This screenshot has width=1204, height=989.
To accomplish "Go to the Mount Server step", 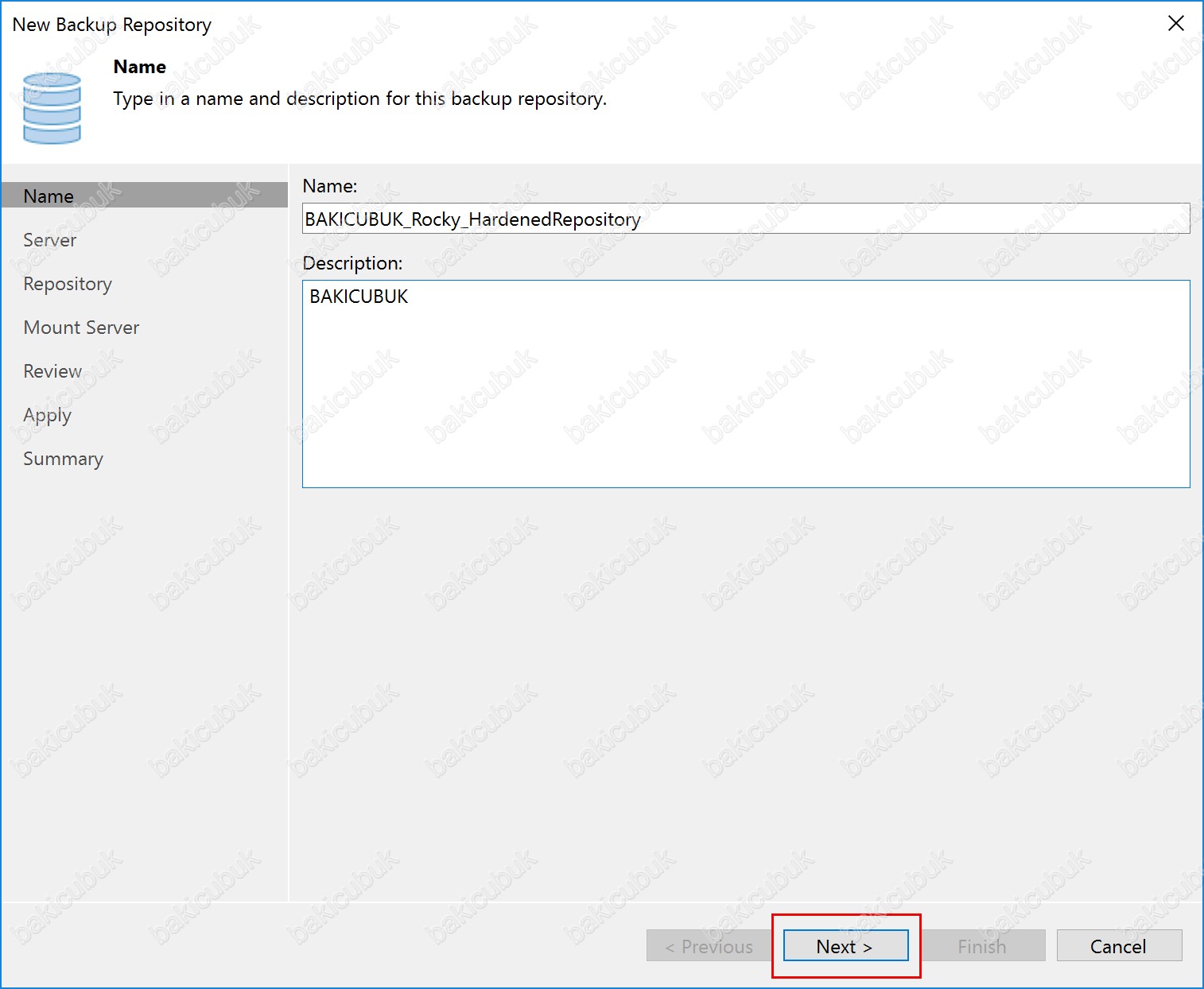I will tap(81, 328).
